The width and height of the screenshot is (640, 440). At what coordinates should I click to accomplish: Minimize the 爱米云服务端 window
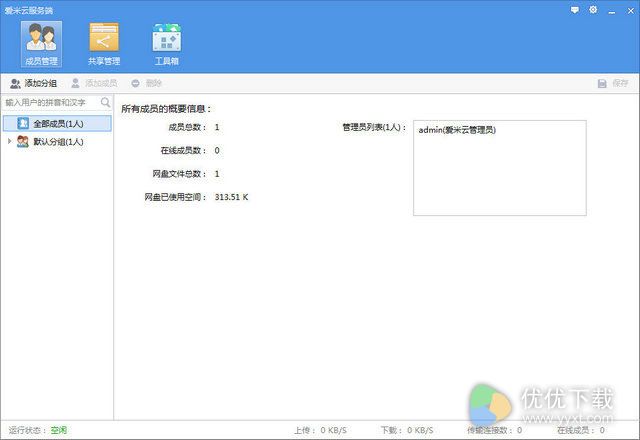[612, 11]
